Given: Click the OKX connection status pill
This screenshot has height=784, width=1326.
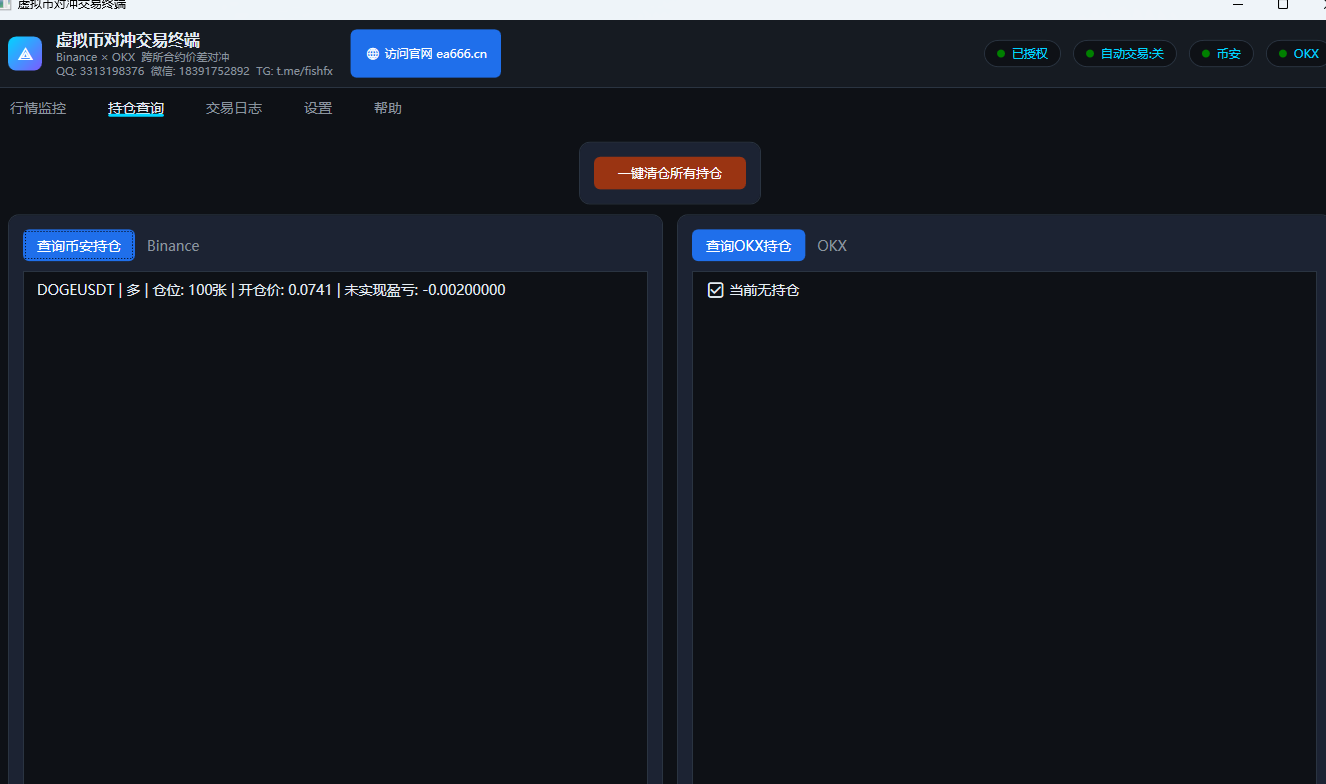Looking at the screenshot, I should (x=1297, y=54).
